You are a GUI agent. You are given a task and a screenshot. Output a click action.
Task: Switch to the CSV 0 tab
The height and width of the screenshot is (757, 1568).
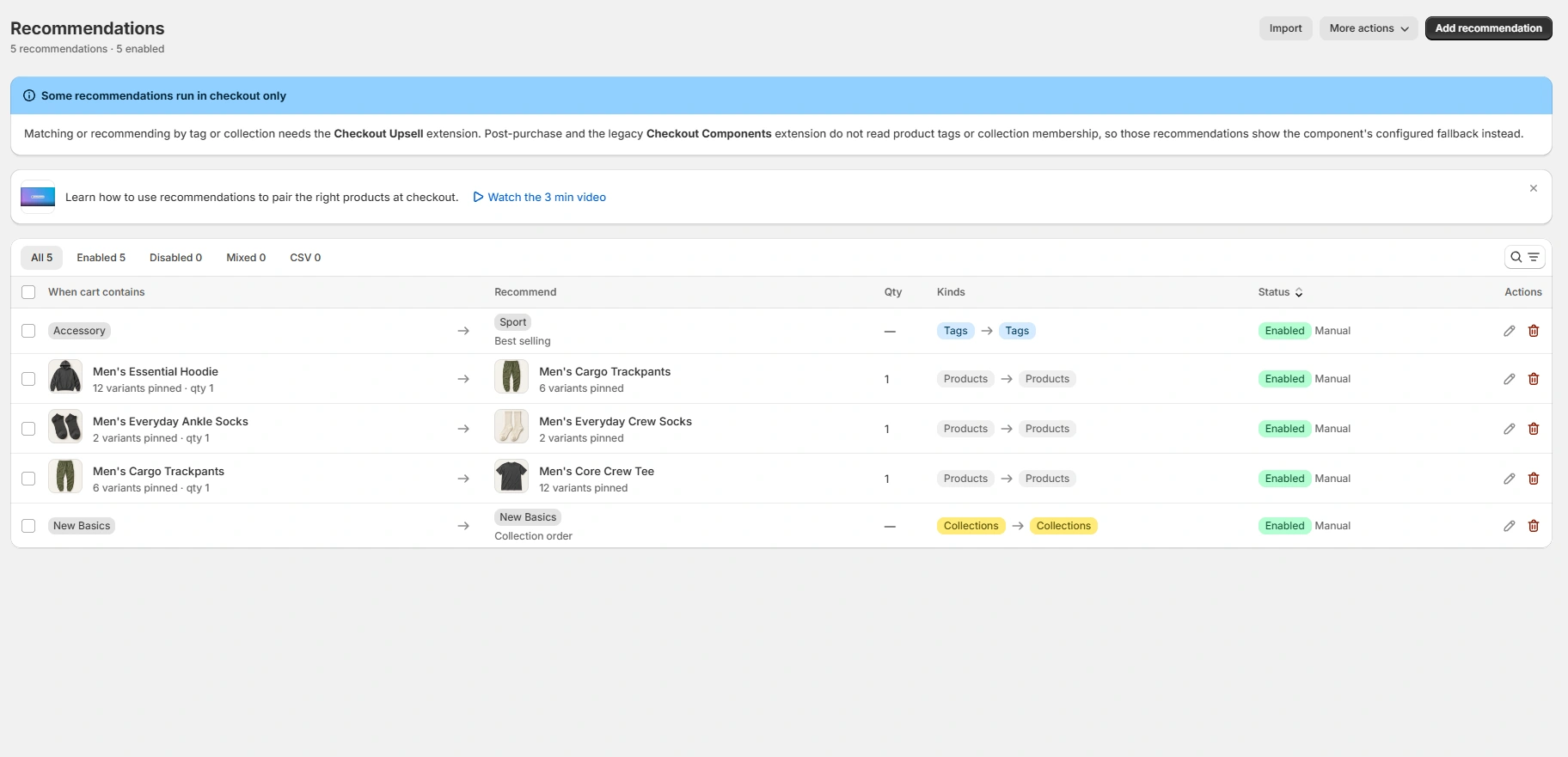(305, 258)
